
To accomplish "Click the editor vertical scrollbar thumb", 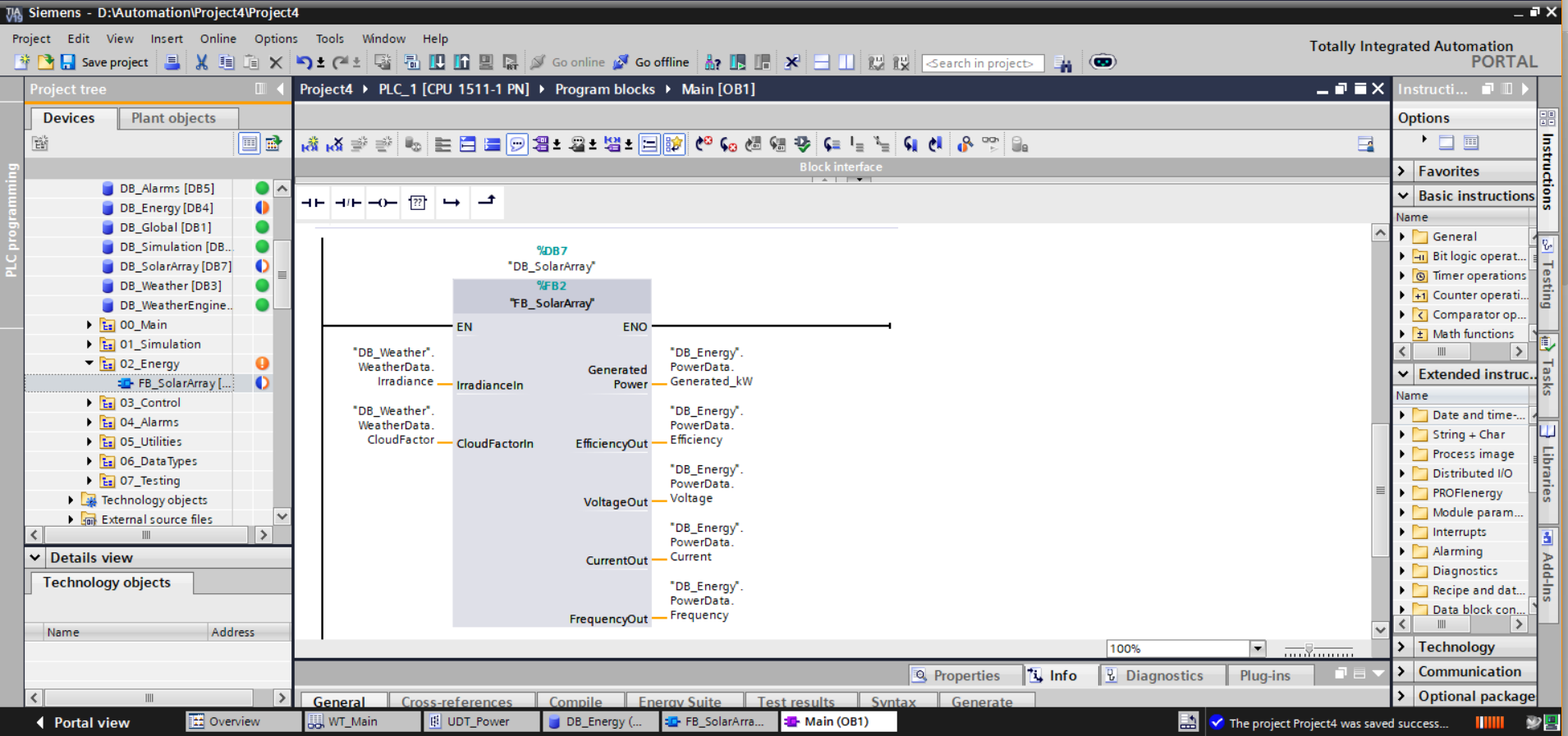I will (x=1380, y=491).
